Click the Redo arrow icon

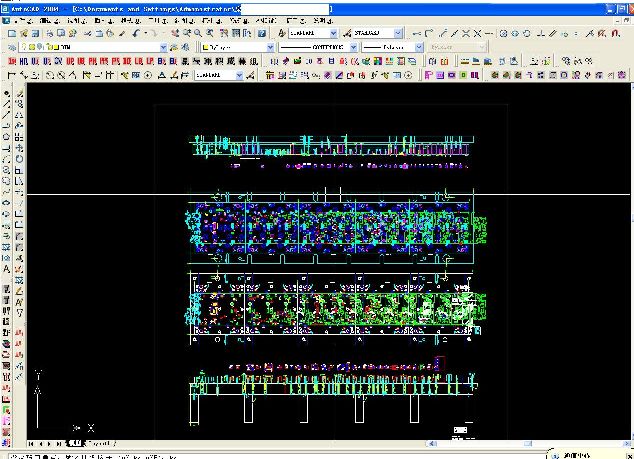[x=153, y=34]
